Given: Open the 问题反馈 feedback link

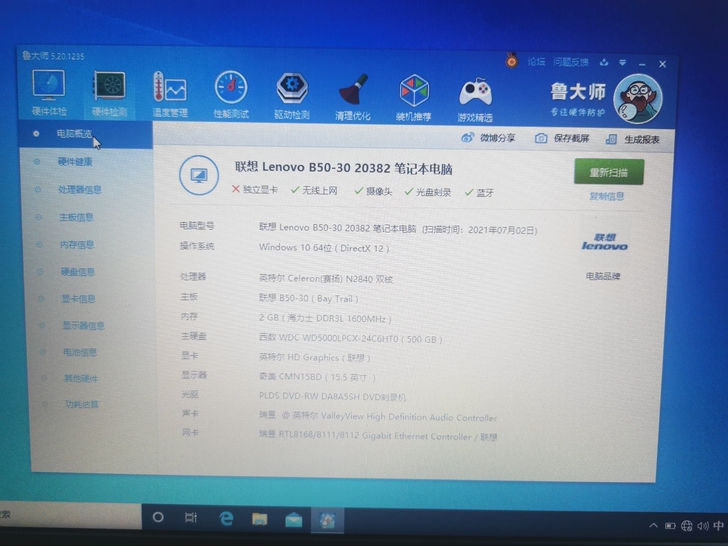Looking at the screenshot, I should (x=571, y=62).
